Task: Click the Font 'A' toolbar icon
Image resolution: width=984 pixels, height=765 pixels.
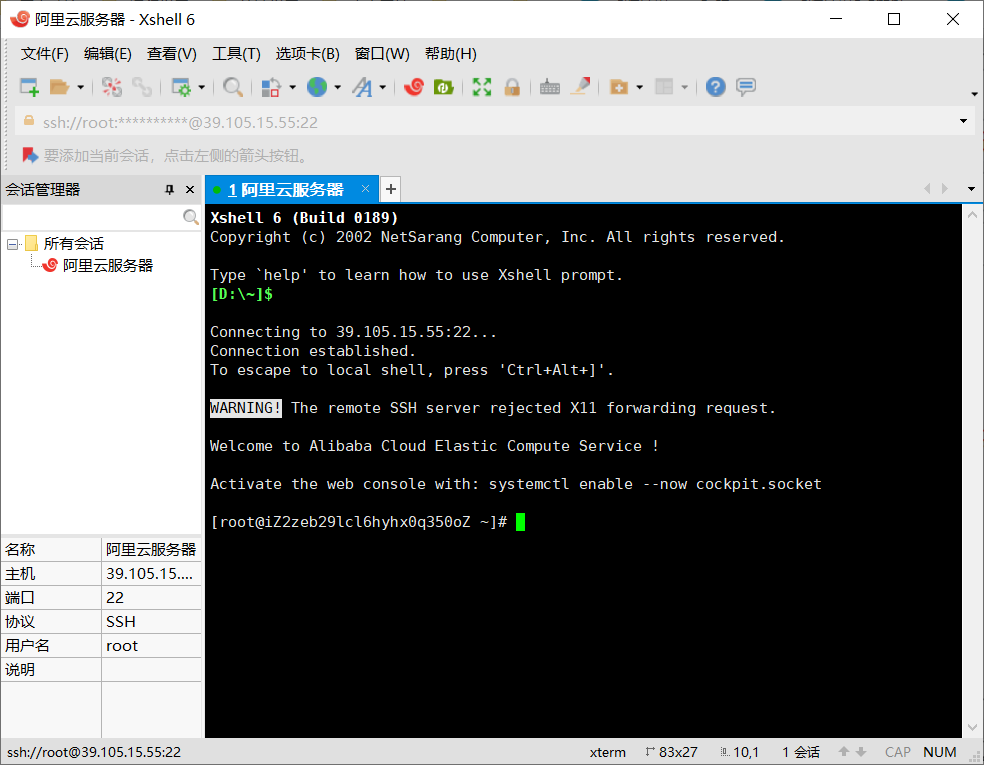Action: (362, 87)
